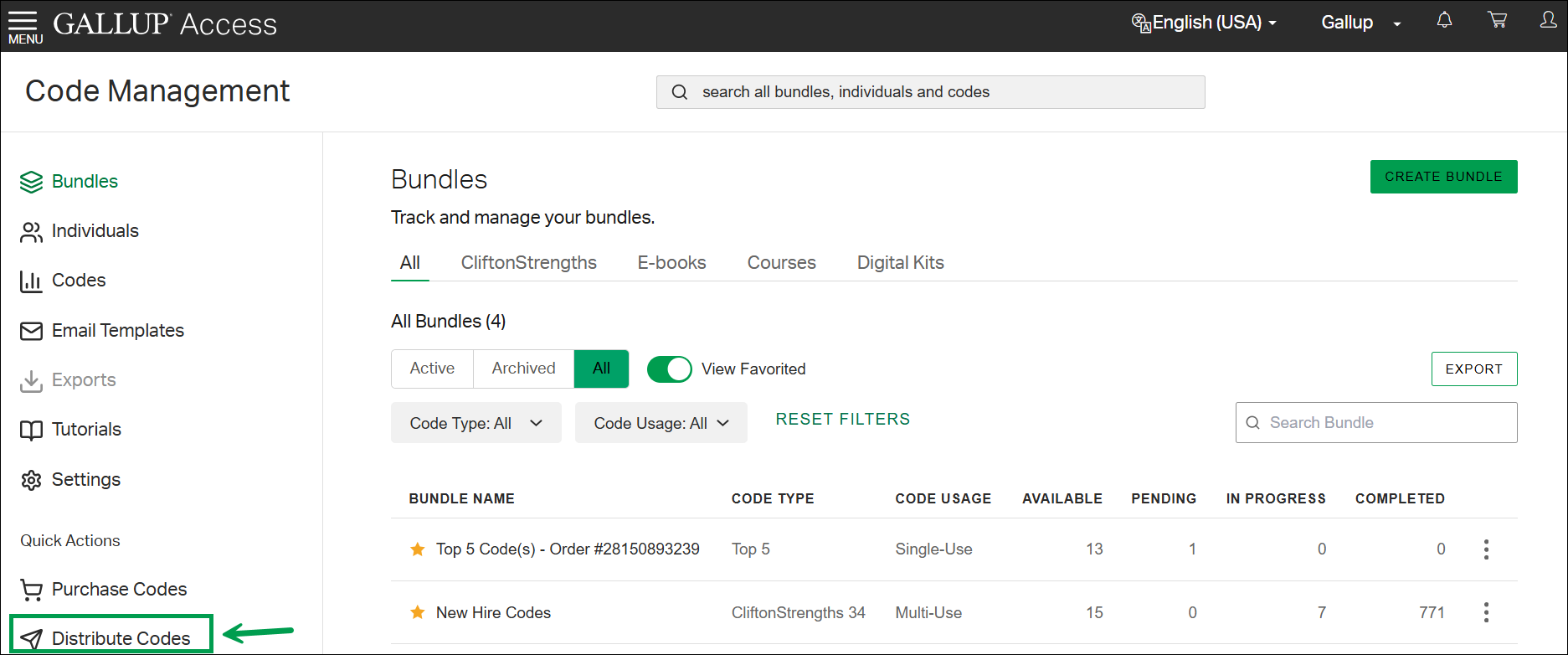The image size is (1568, 655).
Task: Open three-dot menu for New Hire Codes row
Action: tap(1486, 612)
